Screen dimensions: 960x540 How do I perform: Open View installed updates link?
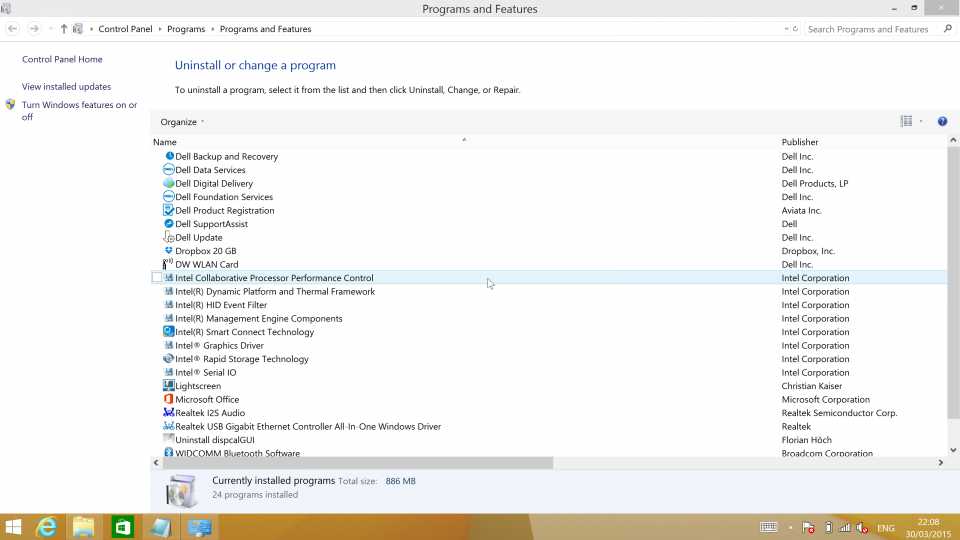point(66,87)
